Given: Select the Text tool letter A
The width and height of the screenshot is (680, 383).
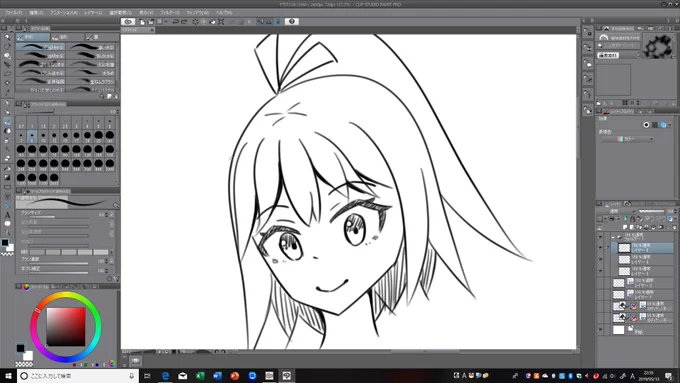Looking at the screenshot, I should point(7,215).
